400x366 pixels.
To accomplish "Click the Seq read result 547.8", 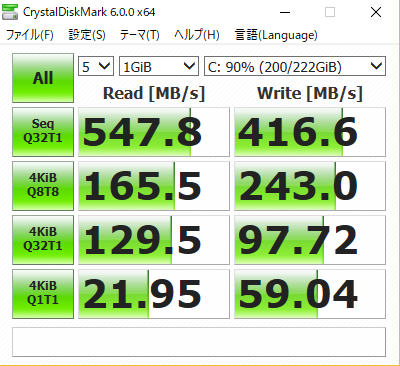I will click(154, 132).
